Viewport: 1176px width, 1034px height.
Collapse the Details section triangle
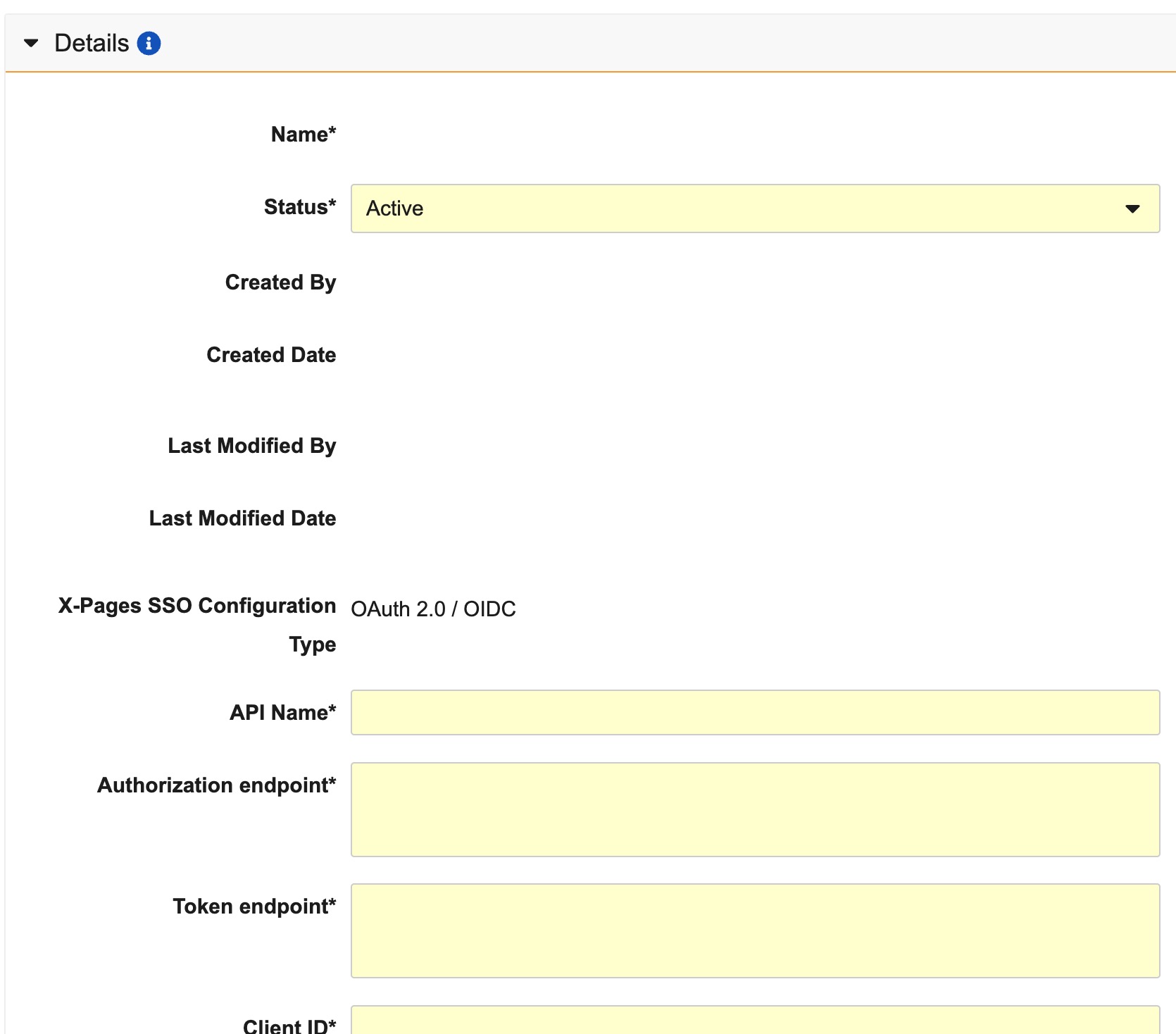[x=31, y=43]
